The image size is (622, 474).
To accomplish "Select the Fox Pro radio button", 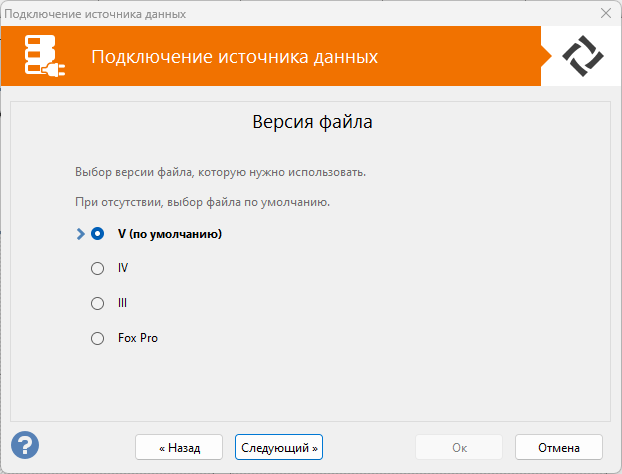I will [x=97, y=338].
